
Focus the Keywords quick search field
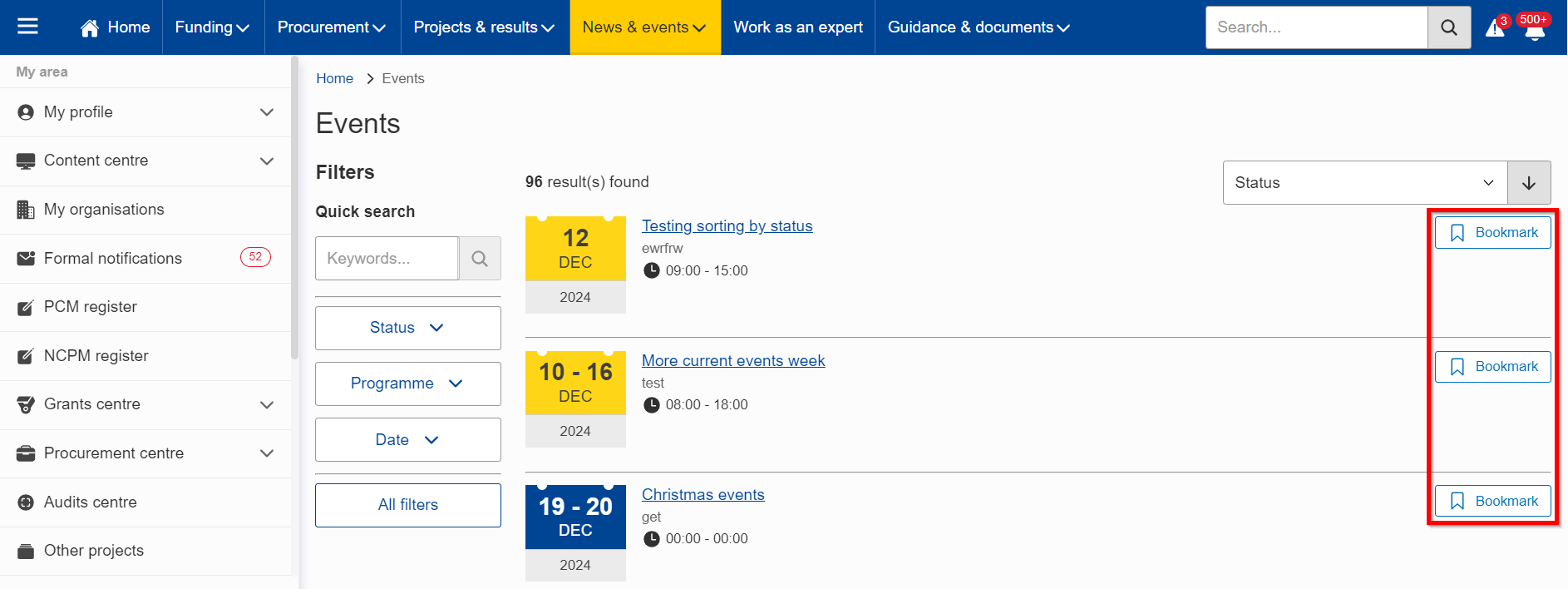coord(387,259)
